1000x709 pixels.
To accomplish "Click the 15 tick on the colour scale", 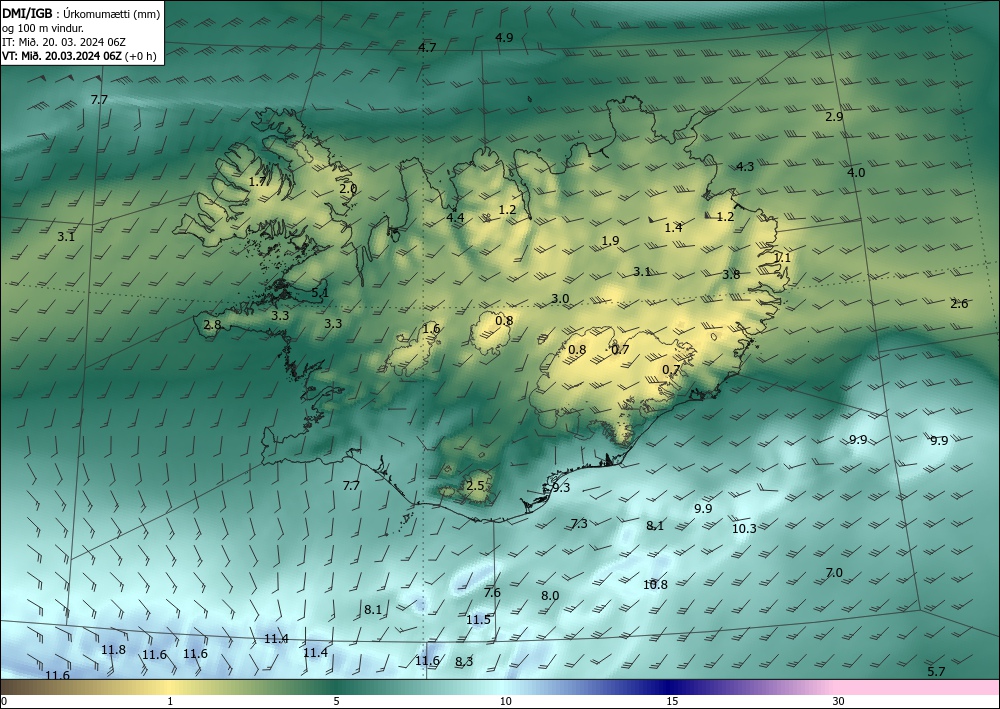I will 672,701.
